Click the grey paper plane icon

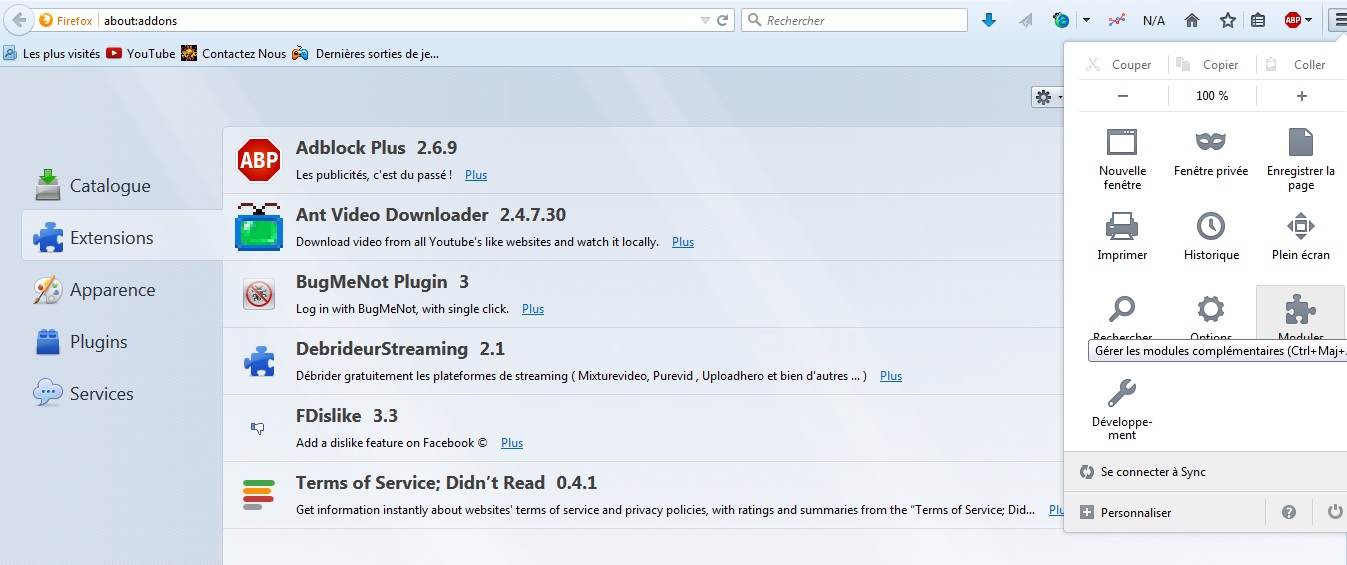pyautogui.click(x=1025, y=20)
